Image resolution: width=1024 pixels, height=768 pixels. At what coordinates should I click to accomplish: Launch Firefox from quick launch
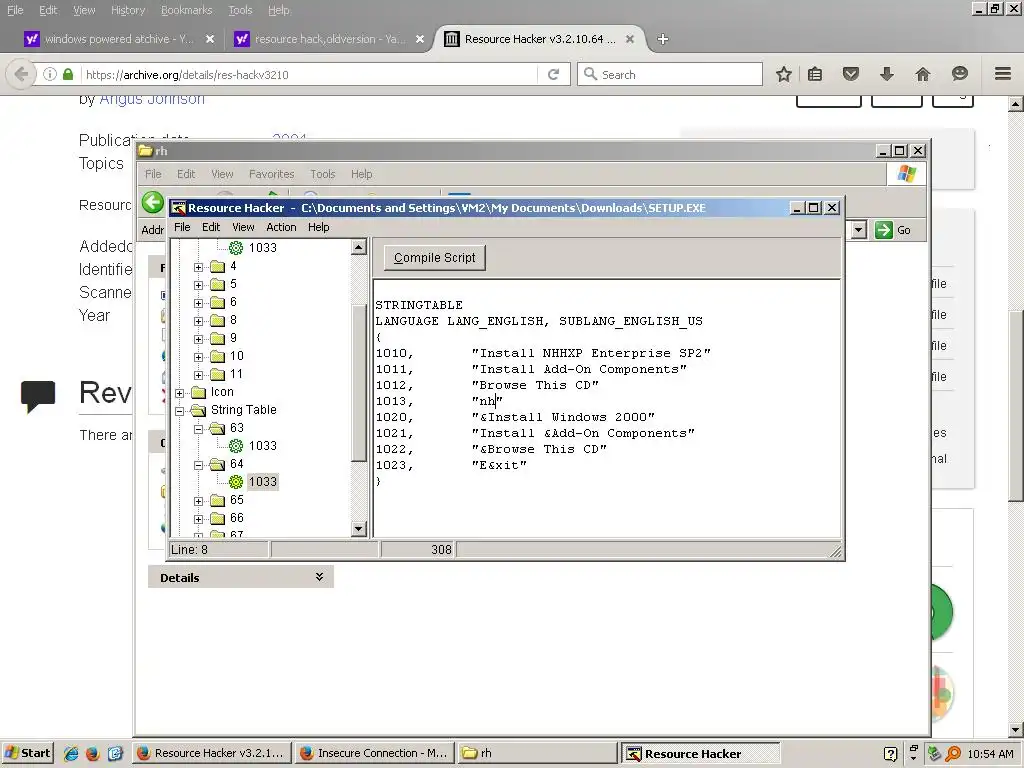point(93,754)
